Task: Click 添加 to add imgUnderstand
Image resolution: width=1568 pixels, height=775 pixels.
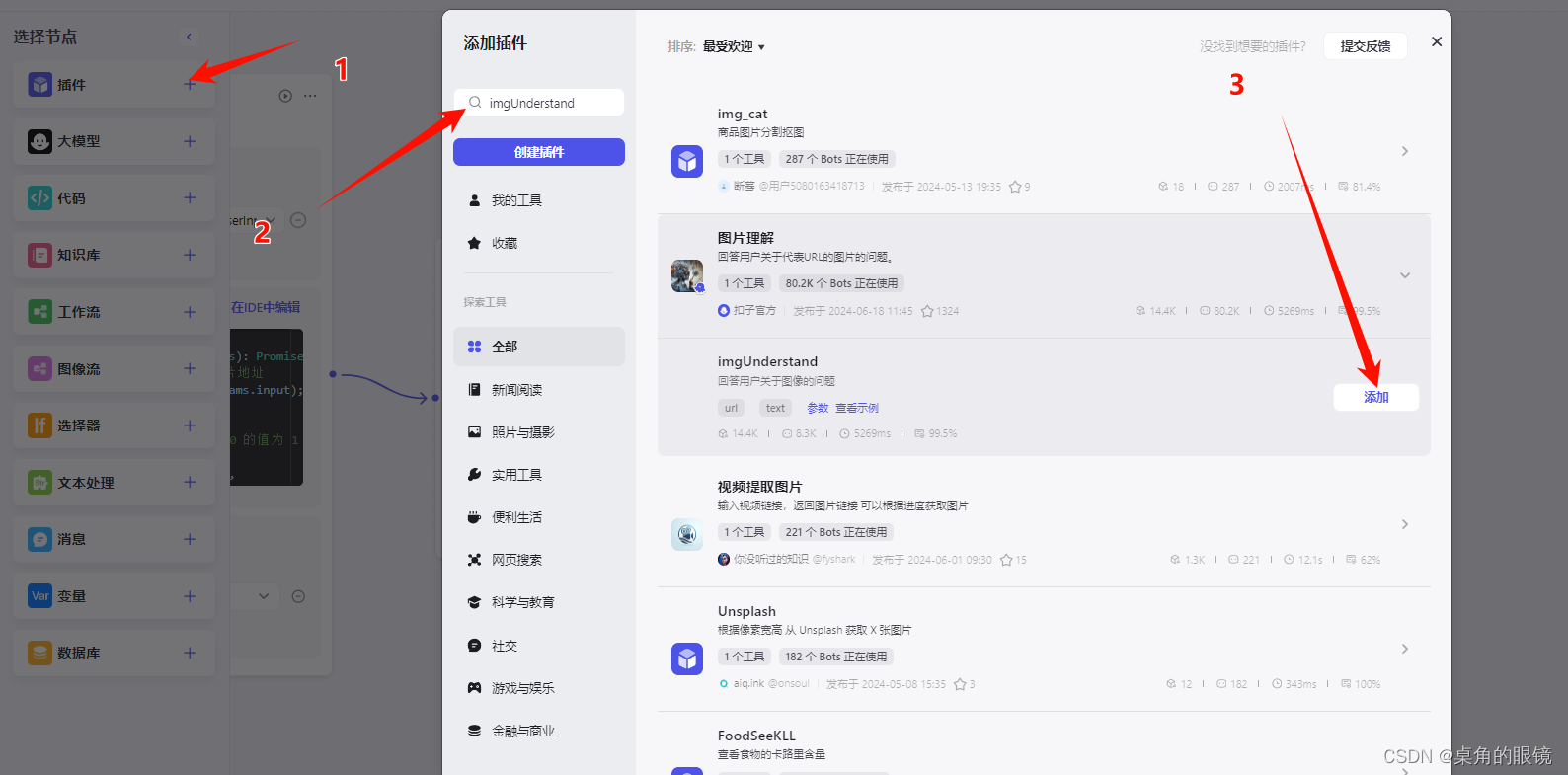Action: tap(1376, 397)
